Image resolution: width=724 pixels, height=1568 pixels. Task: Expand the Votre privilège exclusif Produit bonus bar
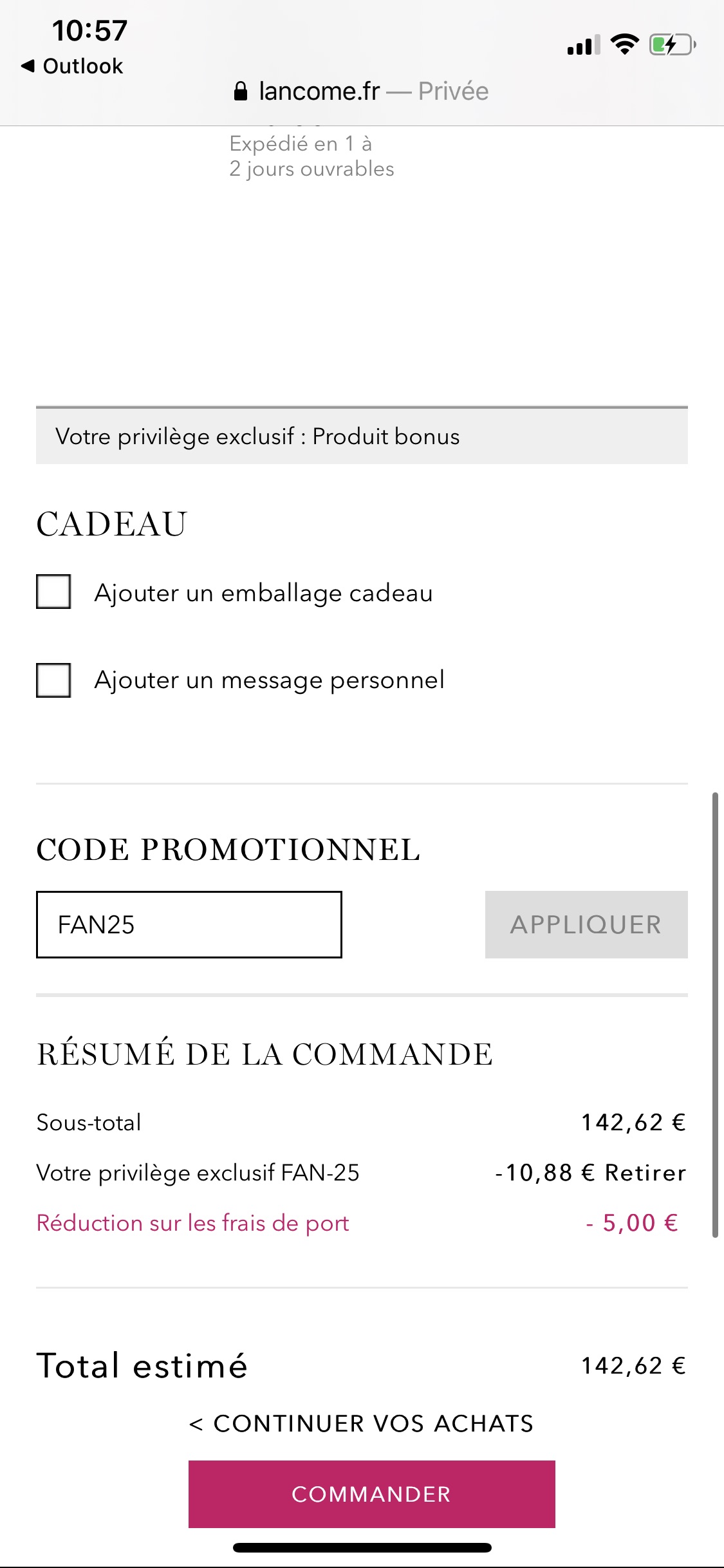click(362, 436)
